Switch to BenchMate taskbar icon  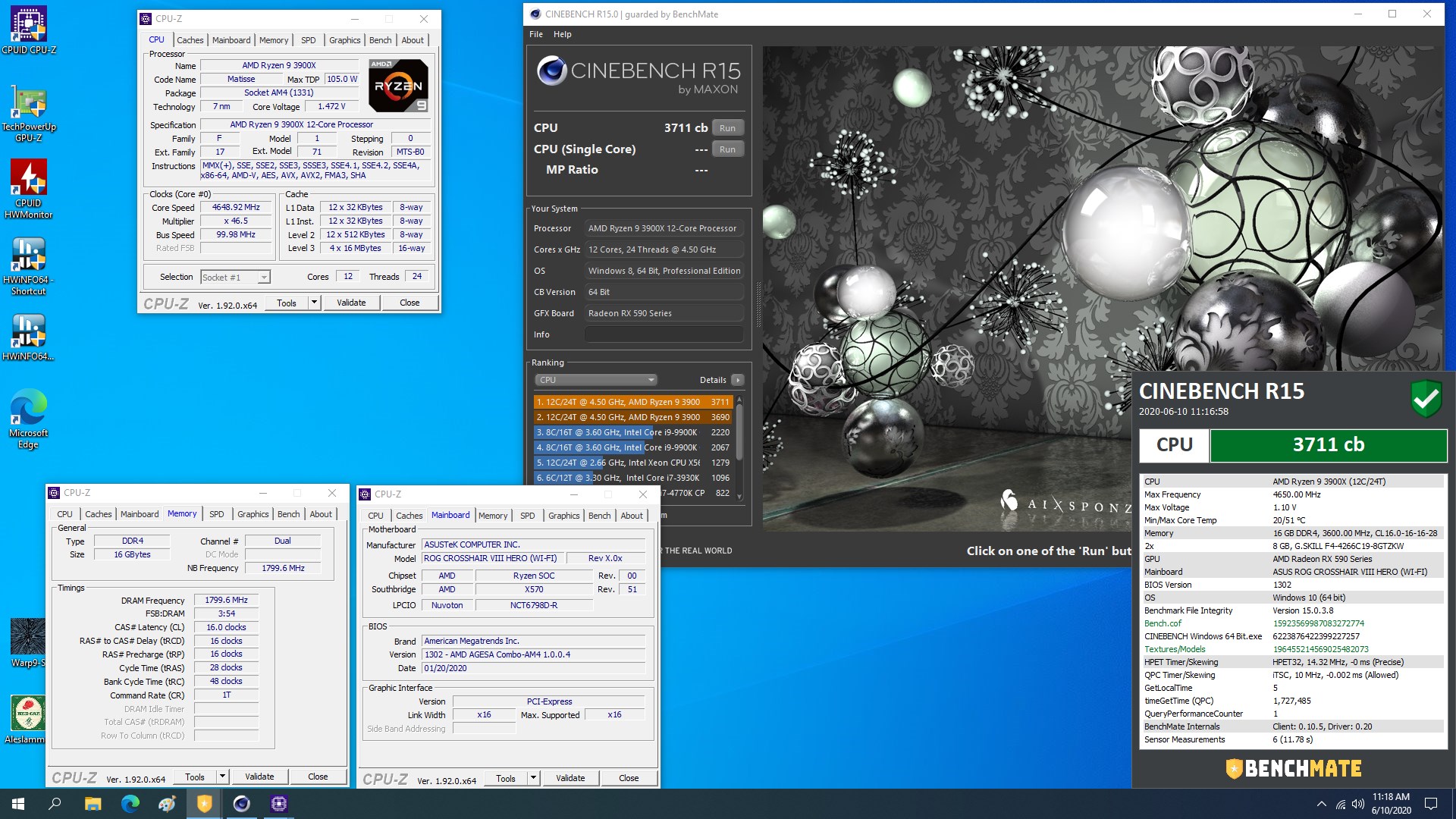[x=204, y=804]
